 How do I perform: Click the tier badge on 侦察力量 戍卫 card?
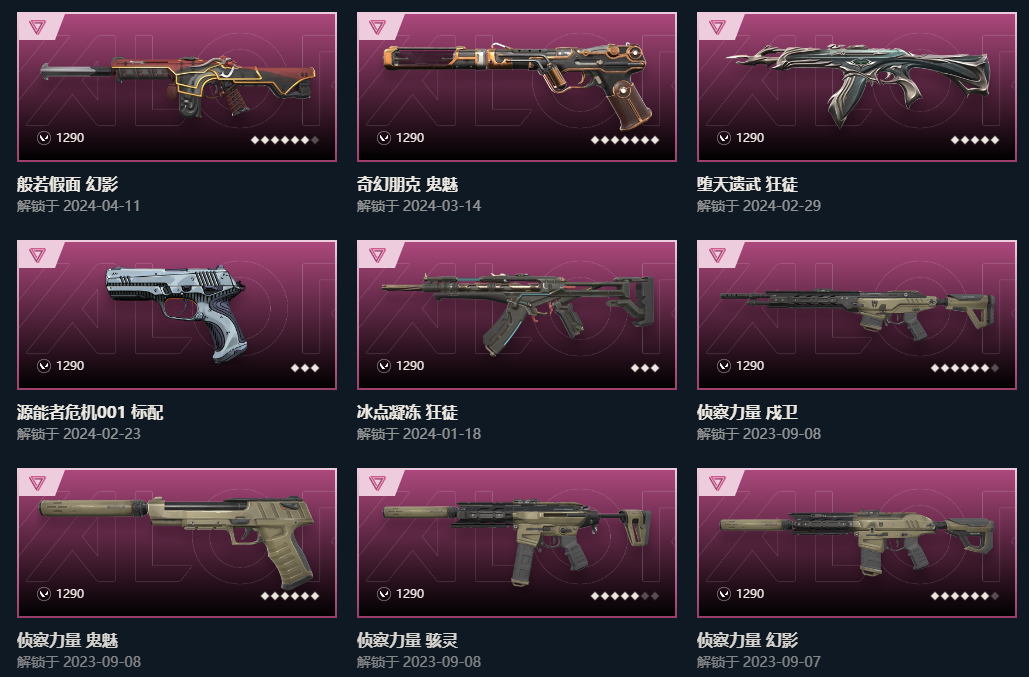pyautogui.click(x=717, y=255)
